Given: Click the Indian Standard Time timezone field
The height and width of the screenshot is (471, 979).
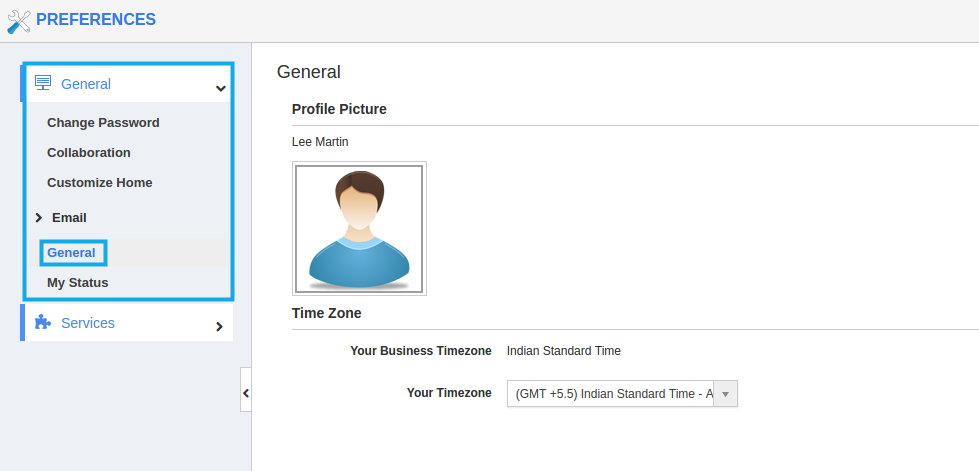Looking at the screenshot, I should point(622,394).
